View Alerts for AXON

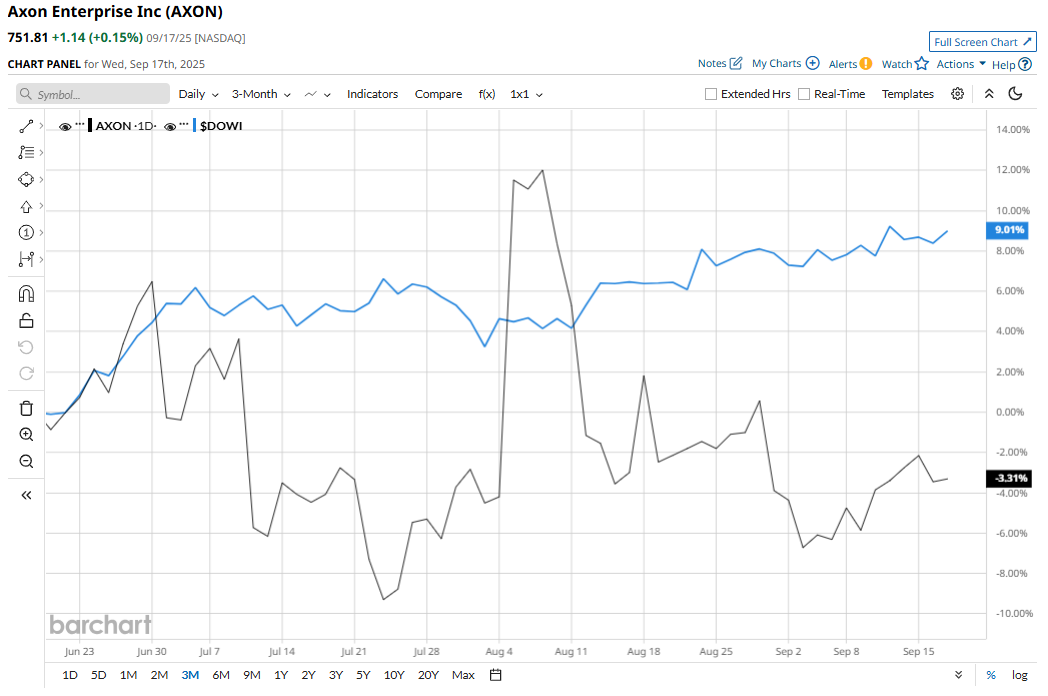point(850,64)
